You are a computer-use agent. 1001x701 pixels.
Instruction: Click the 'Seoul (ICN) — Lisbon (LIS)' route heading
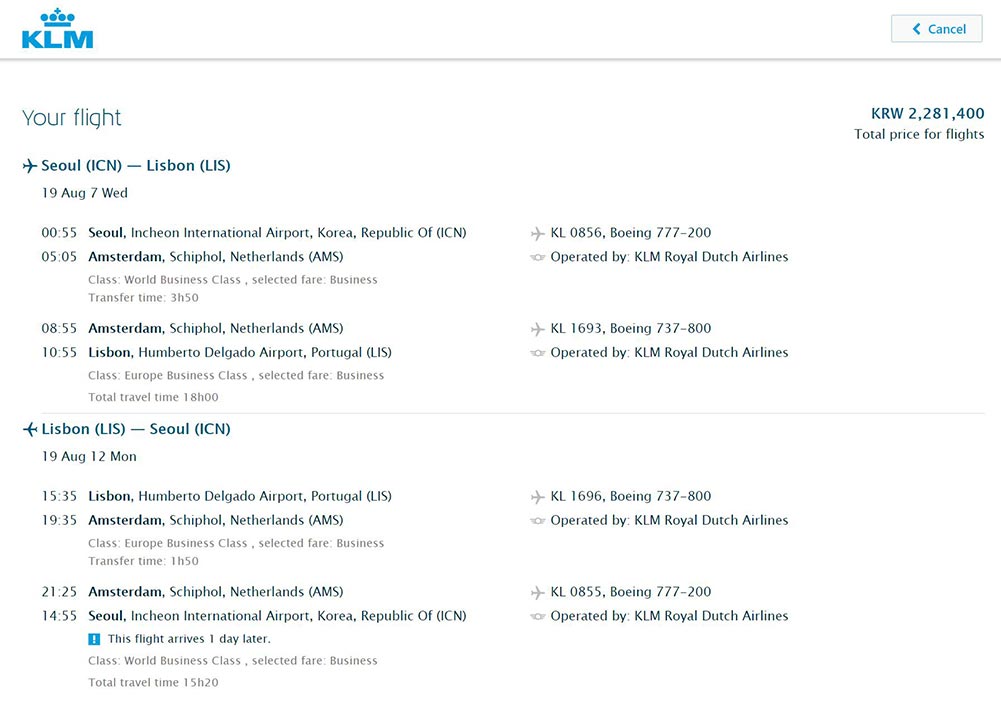coord(136,165)
